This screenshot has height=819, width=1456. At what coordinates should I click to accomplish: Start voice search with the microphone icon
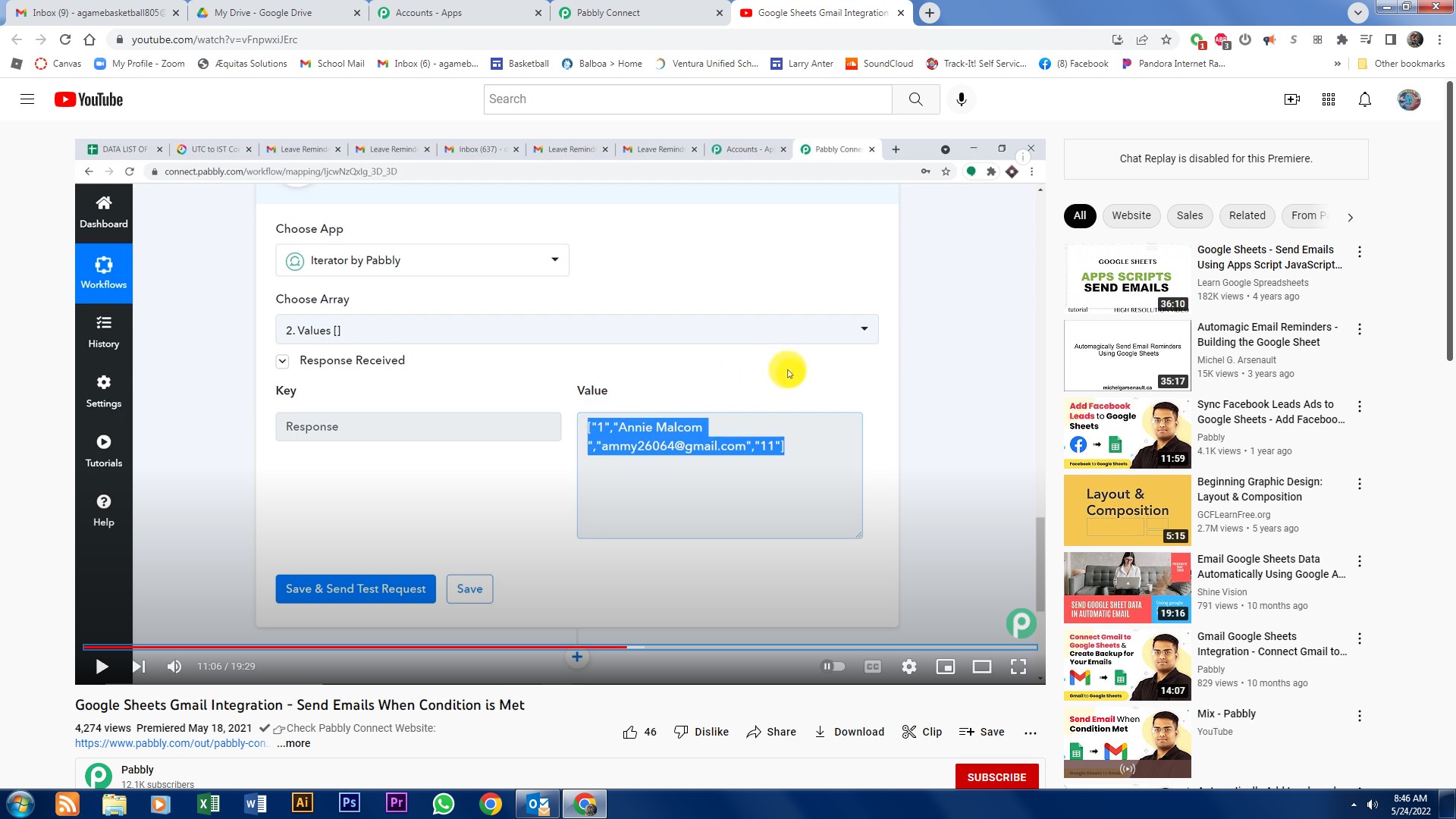961,99
